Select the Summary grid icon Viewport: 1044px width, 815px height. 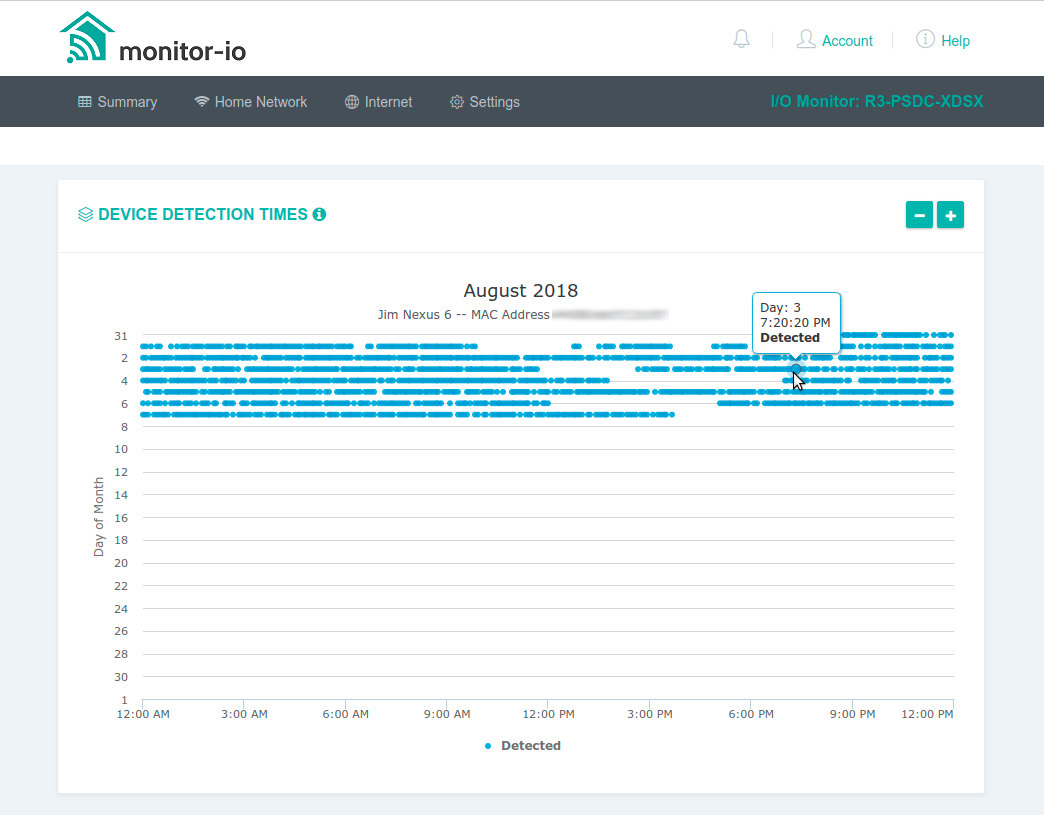click(87, 101)
